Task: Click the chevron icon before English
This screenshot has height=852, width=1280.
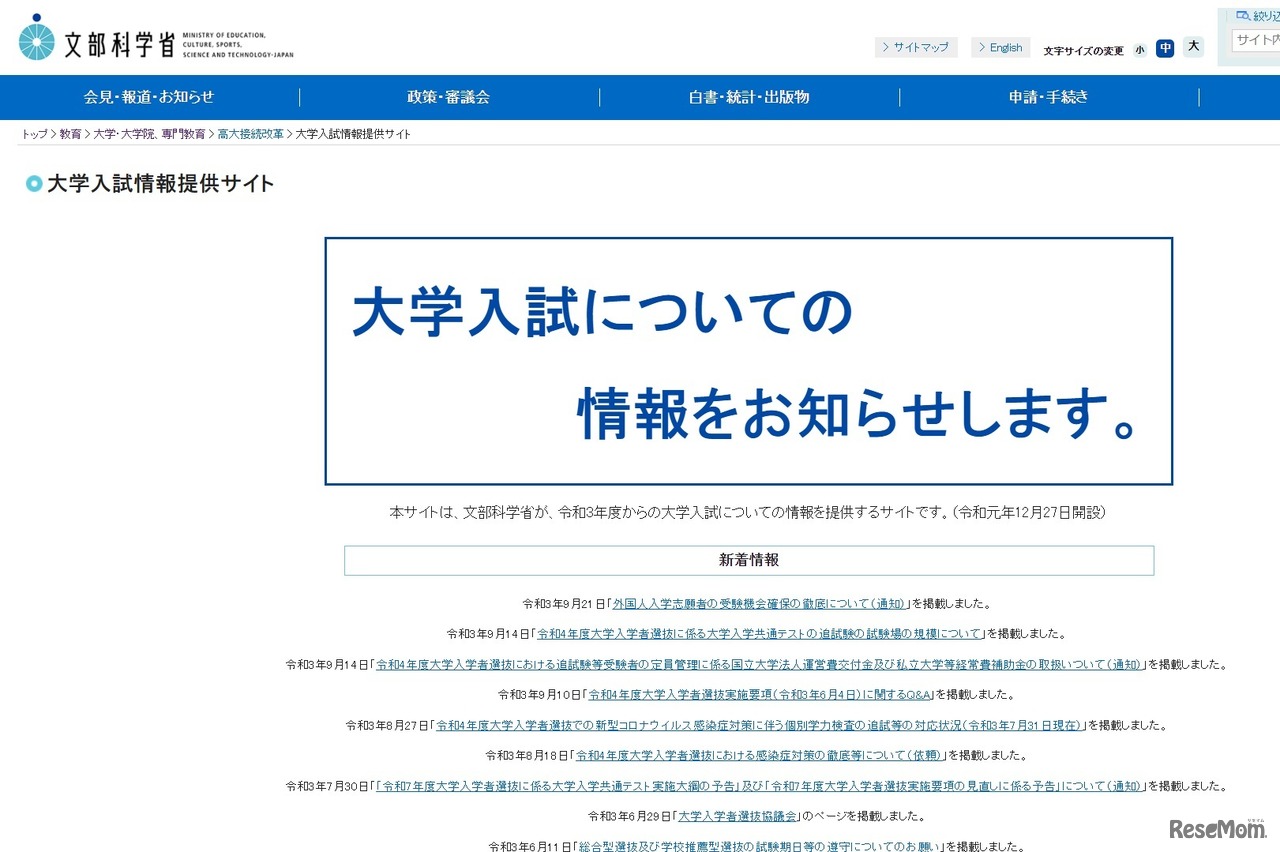Action: coord(981,47)
